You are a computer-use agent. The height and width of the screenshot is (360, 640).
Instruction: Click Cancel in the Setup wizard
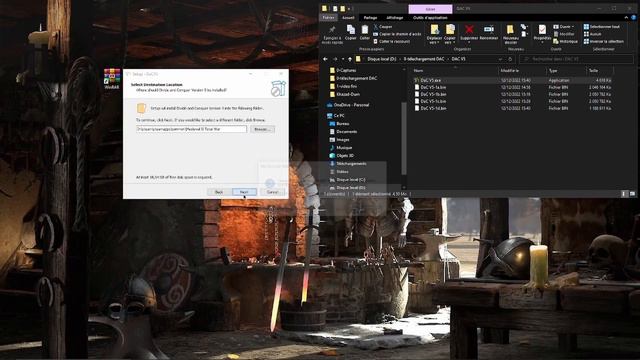(272, 192)
